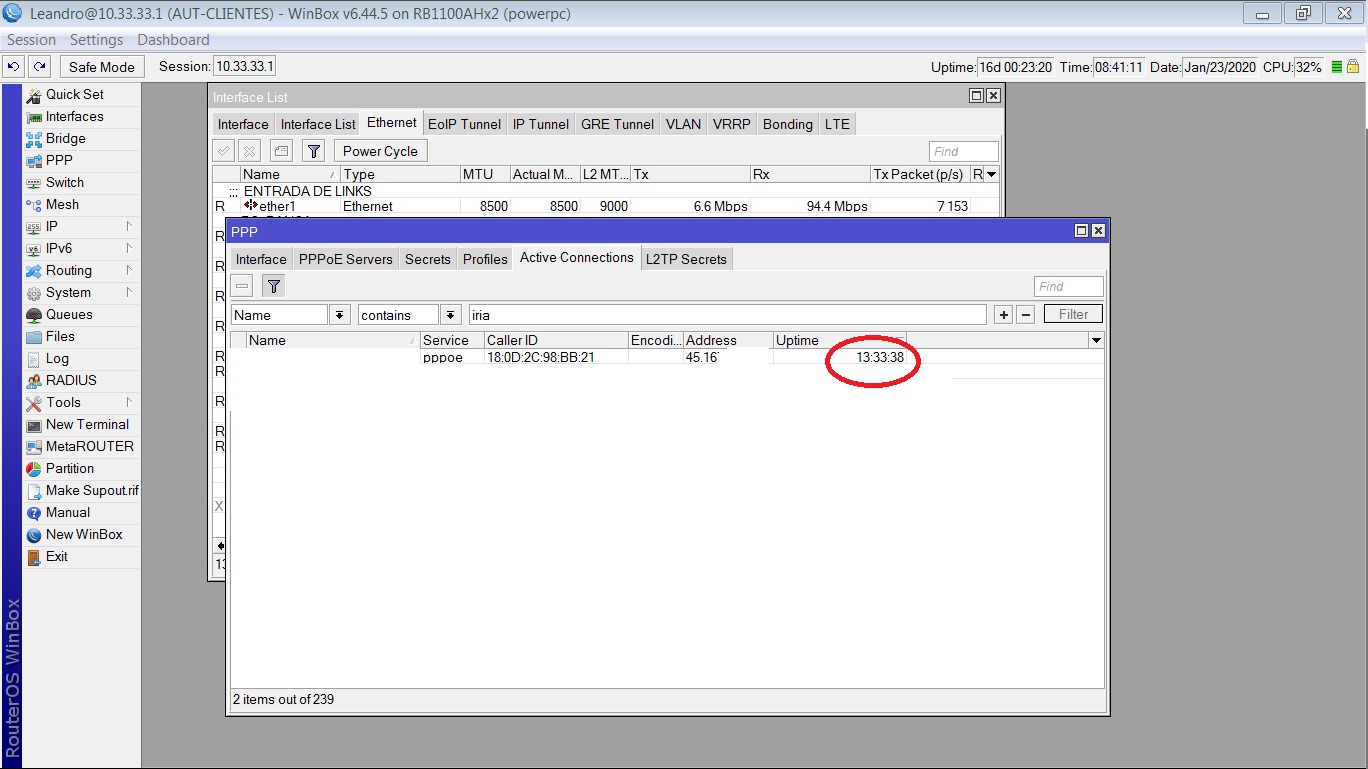Launch New Terminal from the sidebar
This screenshot has width=1368, height=769.
coord(87,424)
